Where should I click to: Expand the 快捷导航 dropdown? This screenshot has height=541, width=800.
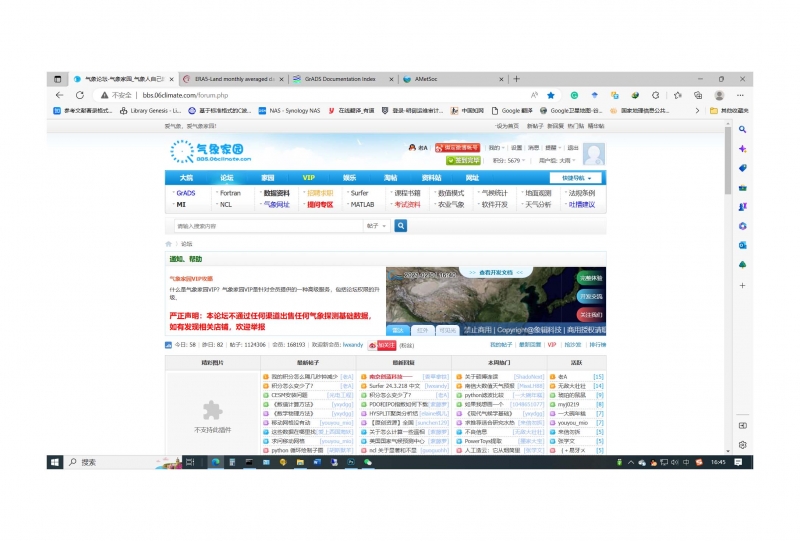[583, 178]
